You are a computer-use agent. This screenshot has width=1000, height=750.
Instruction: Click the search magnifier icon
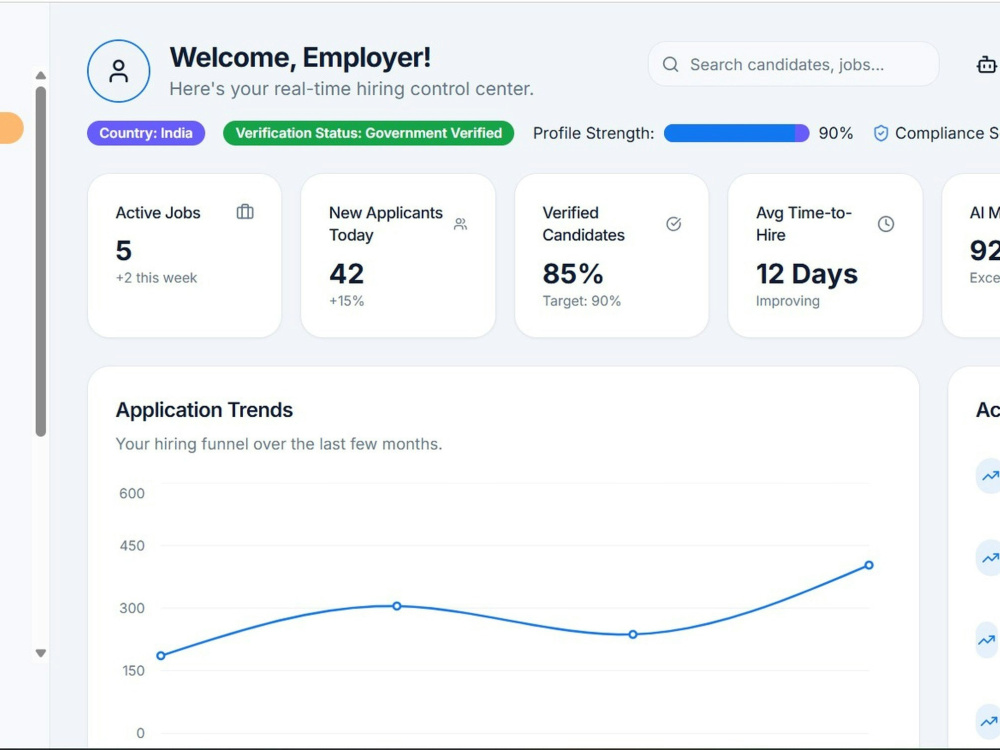670,64
